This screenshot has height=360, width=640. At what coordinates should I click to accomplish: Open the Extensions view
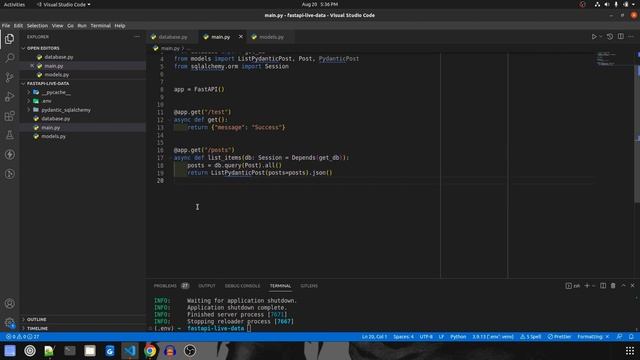[x=9, y=116]
